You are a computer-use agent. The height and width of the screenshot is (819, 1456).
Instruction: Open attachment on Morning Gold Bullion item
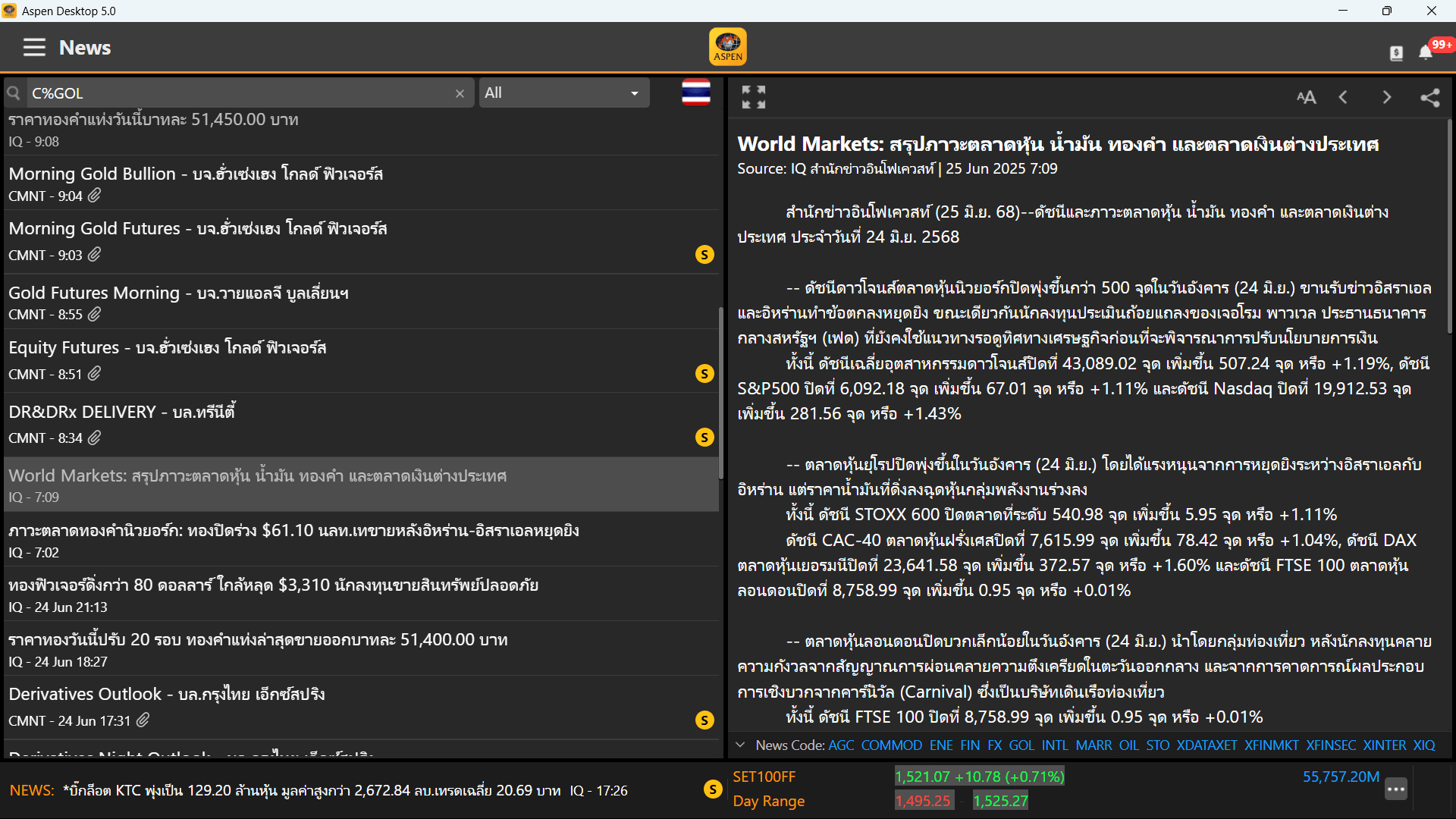(x=94, y=196)
